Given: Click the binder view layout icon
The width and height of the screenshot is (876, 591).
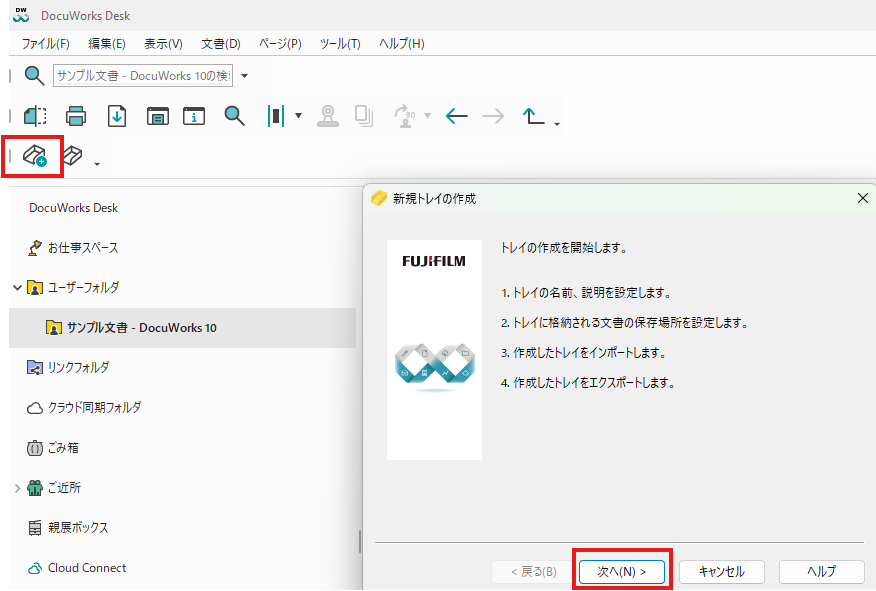Looking at the screenshot, I should 276,116.
